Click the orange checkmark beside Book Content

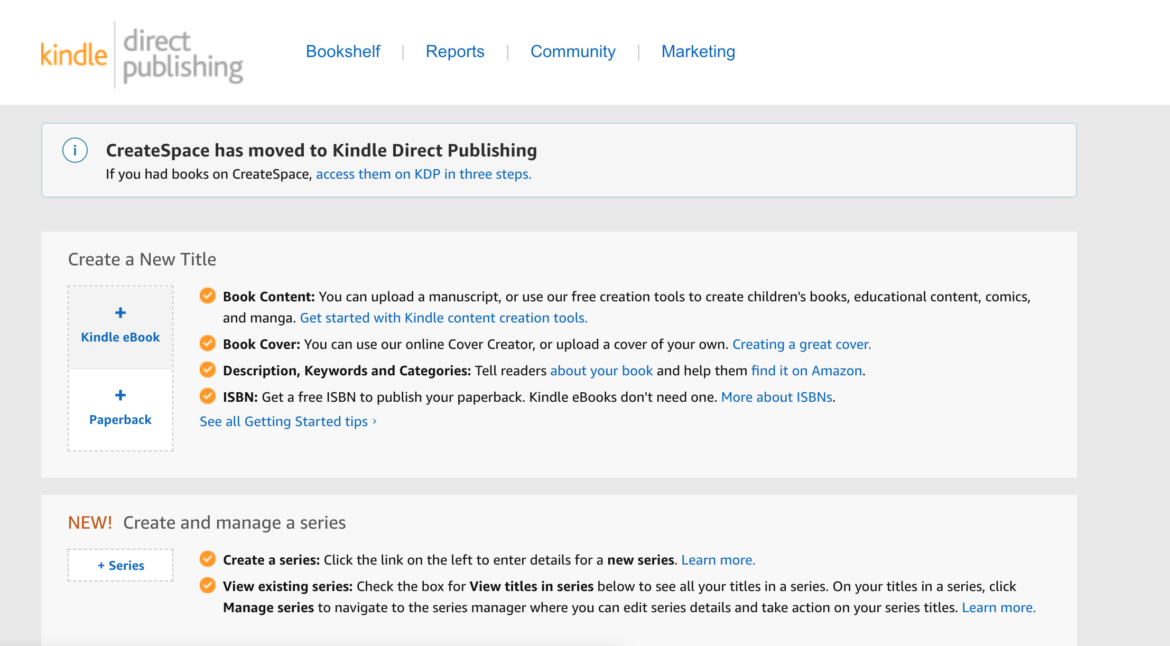(x=207, y=296)
